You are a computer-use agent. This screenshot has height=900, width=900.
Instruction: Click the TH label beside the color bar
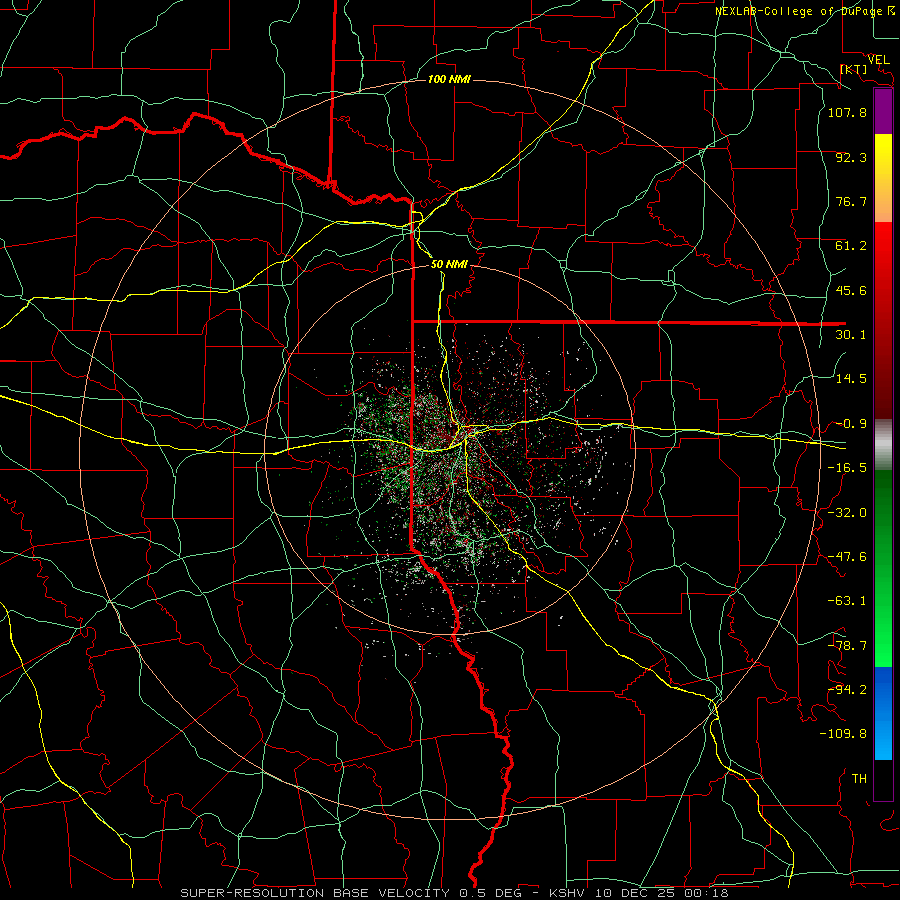click(x=859, y=779)
